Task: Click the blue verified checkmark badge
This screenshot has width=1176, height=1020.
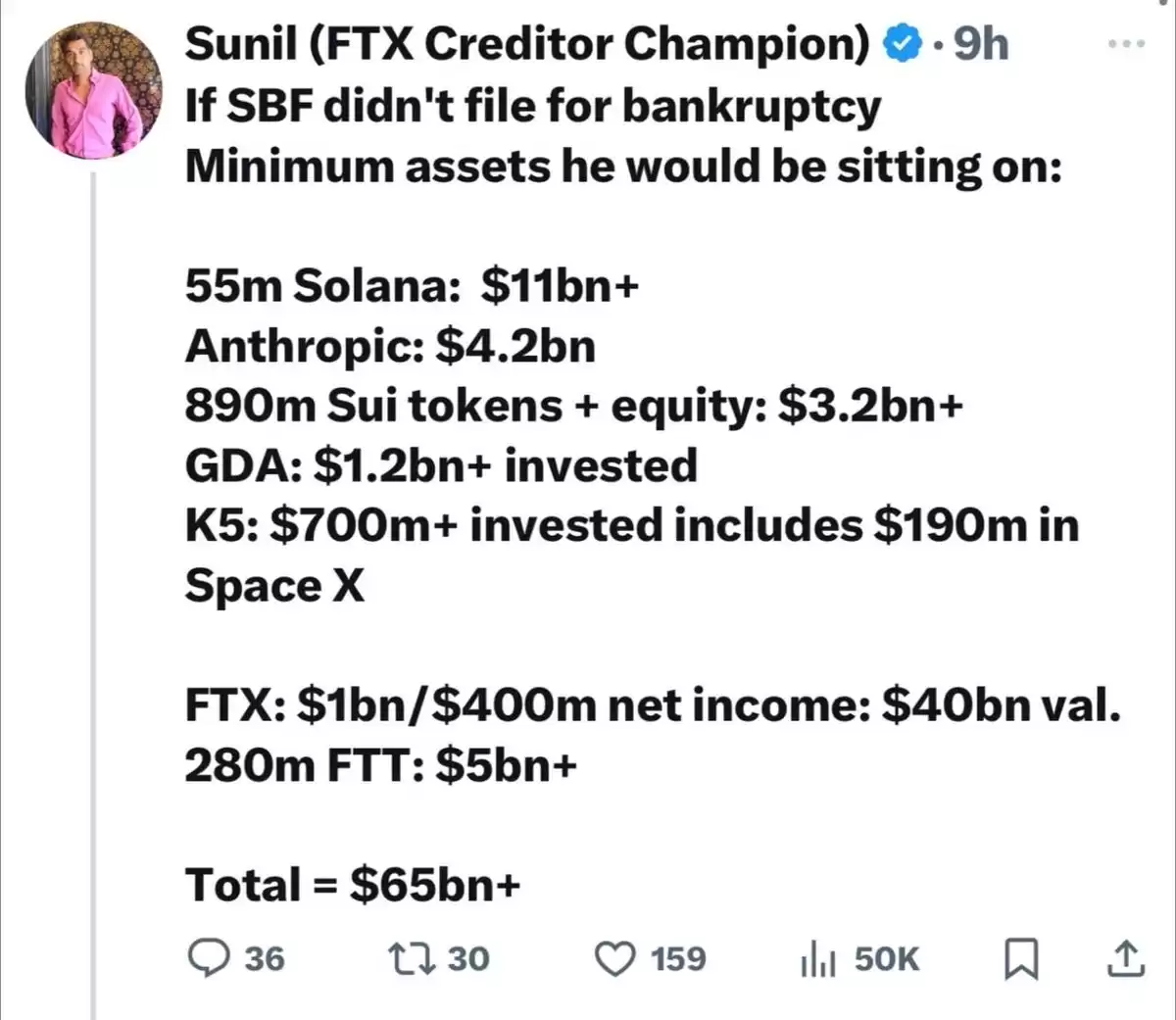Action: (x=903, y=44)
